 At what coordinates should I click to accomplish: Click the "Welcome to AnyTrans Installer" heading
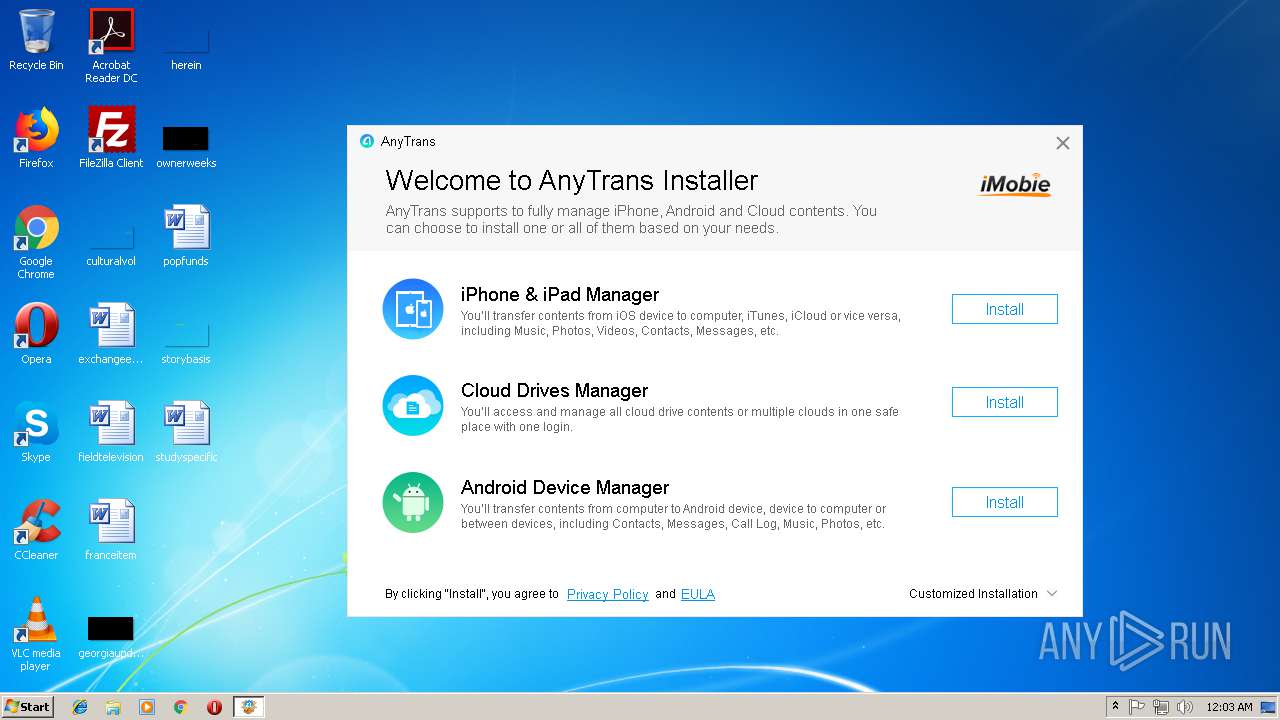[x=572, y=181]
